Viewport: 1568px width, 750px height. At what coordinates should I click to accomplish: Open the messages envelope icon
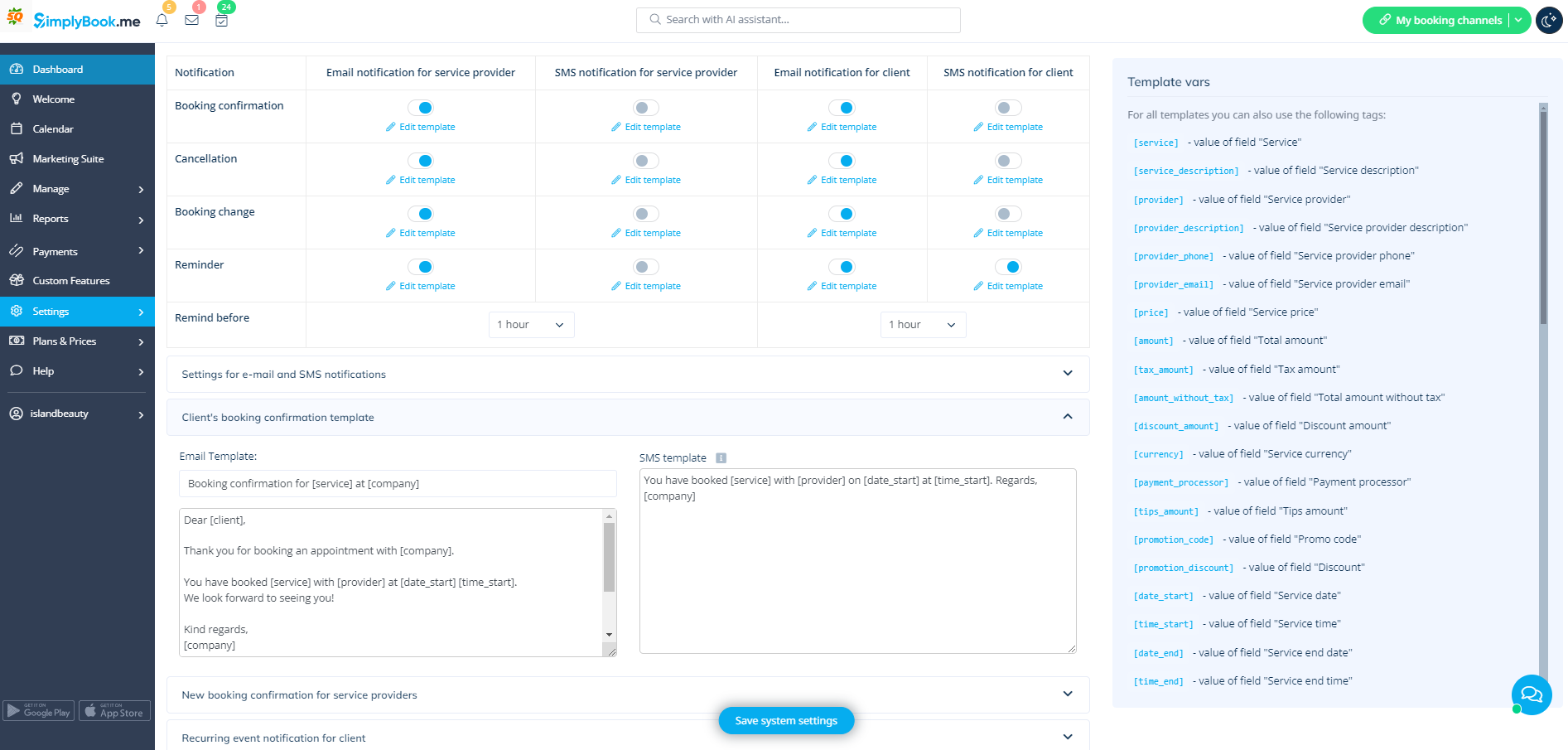tap(191, 20)
